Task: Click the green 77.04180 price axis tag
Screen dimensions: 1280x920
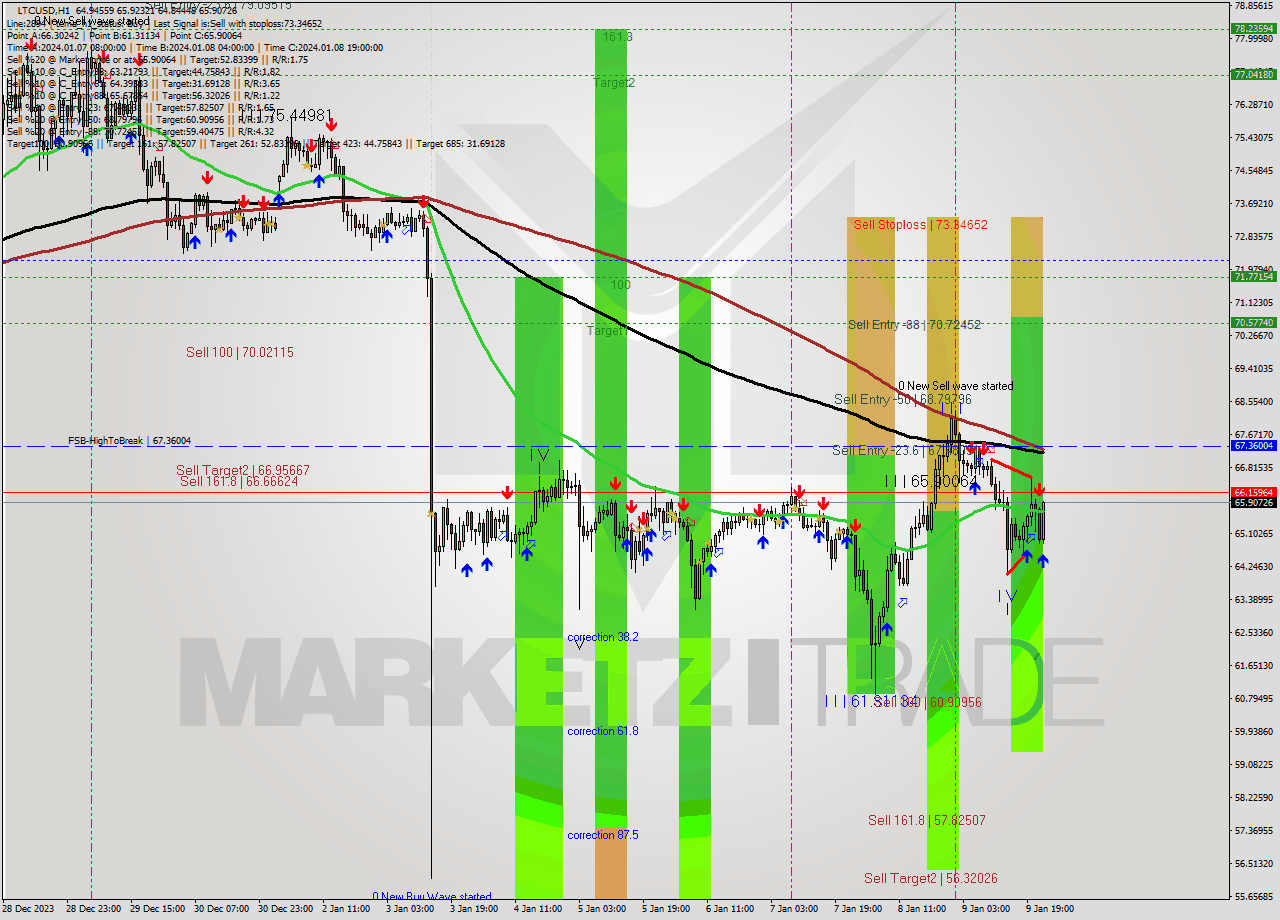Action: (x=1253, y=74)
